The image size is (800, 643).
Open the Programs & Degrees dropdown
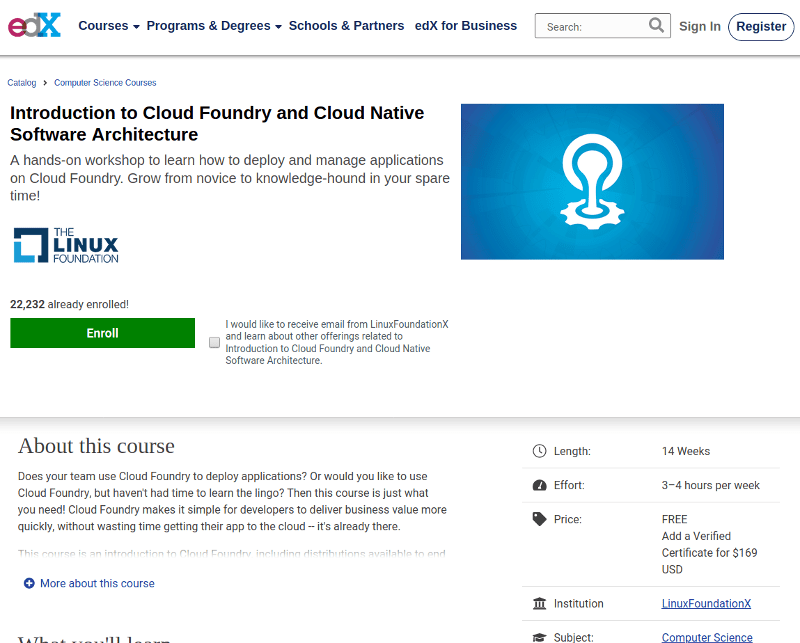tap(214, 26)
